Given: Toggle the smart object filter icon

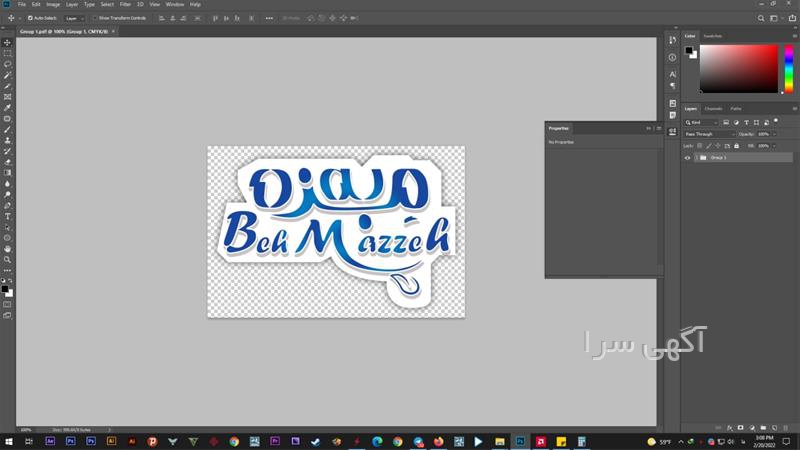Looking at the screenshot, I should (x=767, y=122).
